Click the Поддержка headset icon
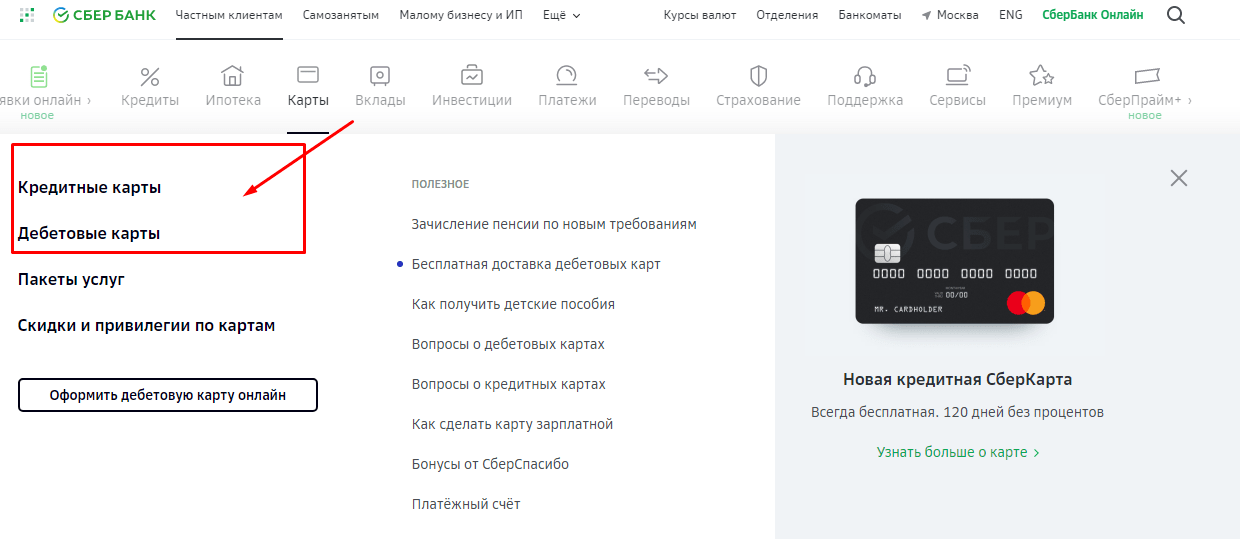This screenshot has height=539, width=1240. (865, 76)
